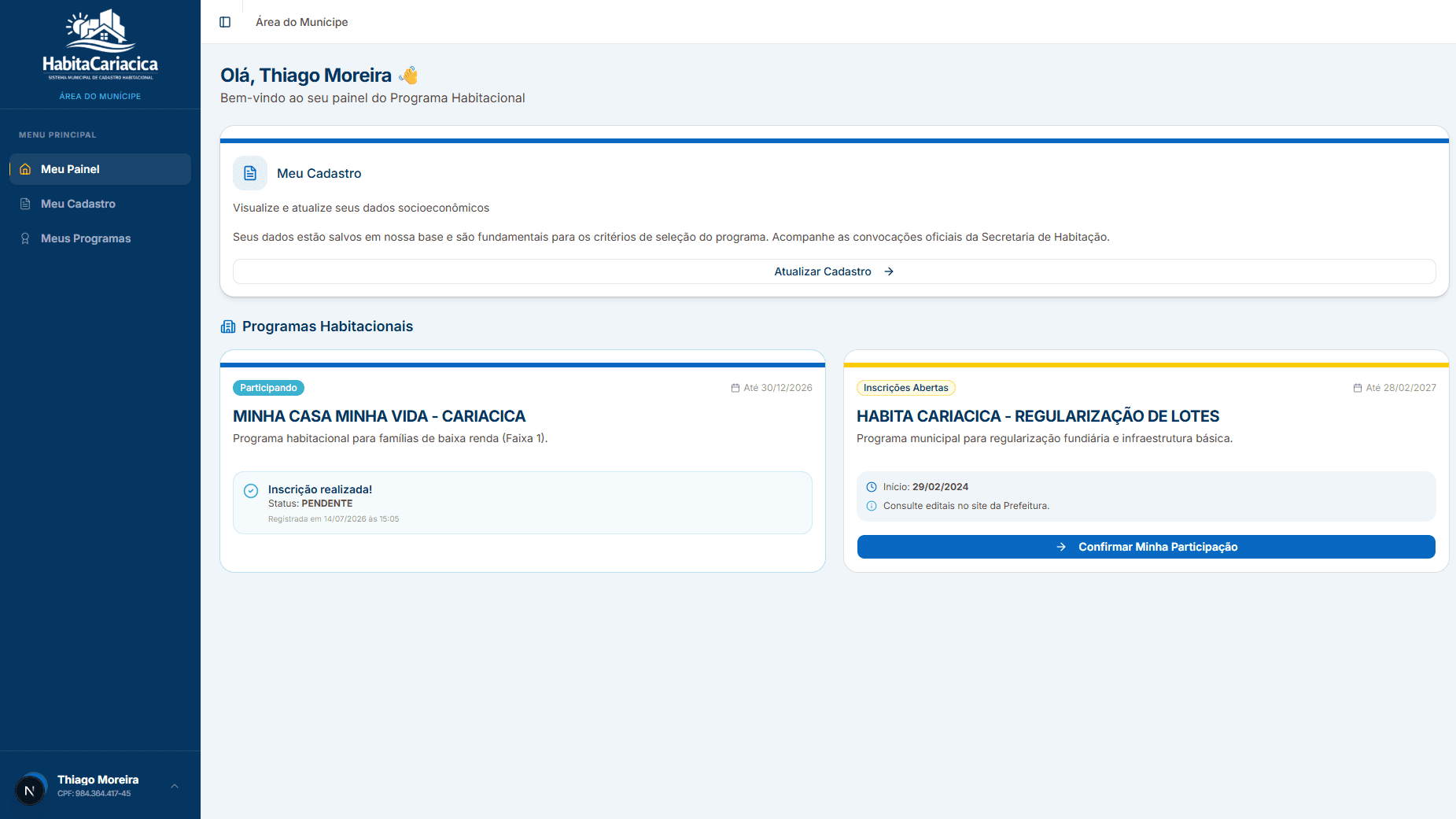Expand the Thiago Moreira user menu chevron

[175, 786]
